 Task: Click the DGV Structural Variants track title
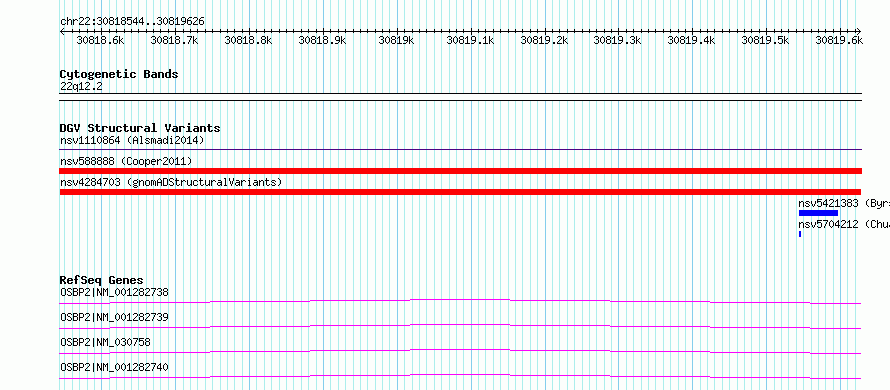click(x=140, y=128)
